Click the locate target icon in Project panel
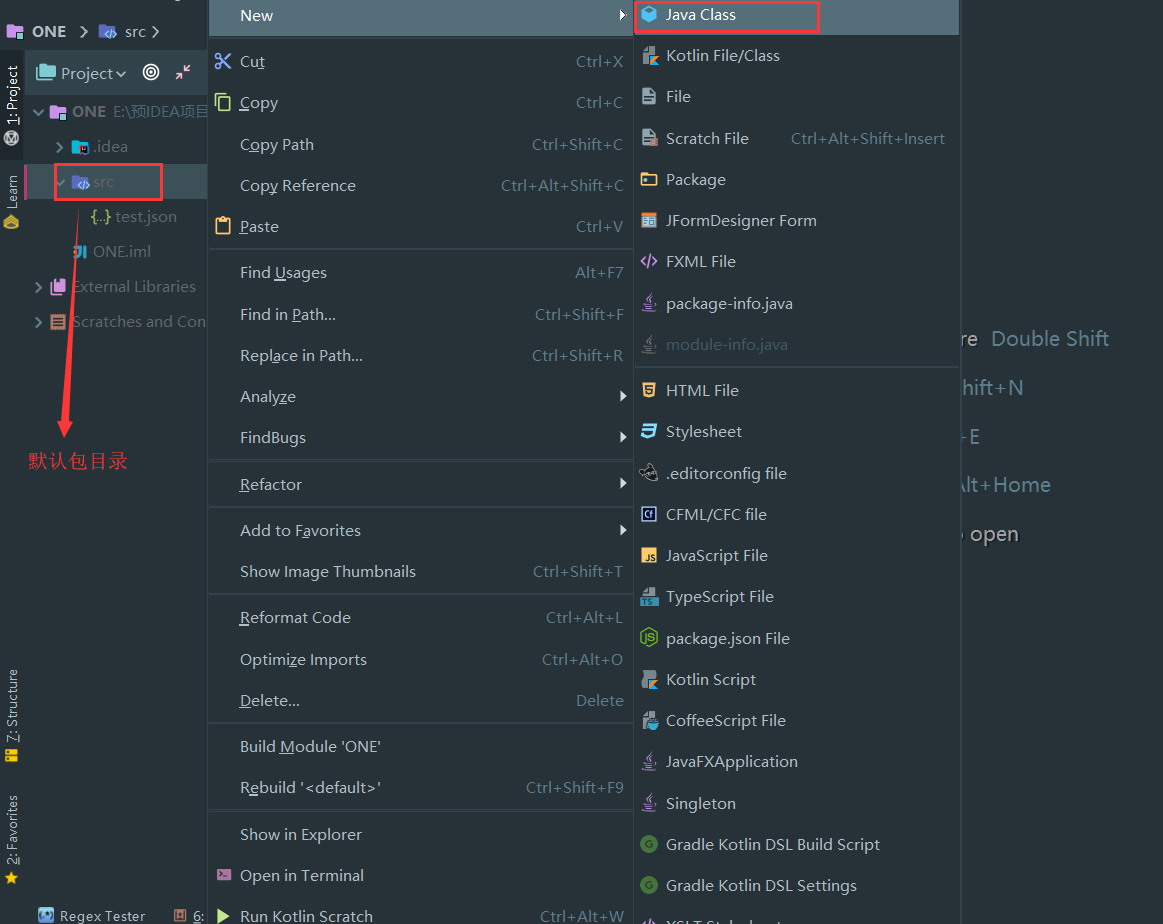 click(151, 72)
